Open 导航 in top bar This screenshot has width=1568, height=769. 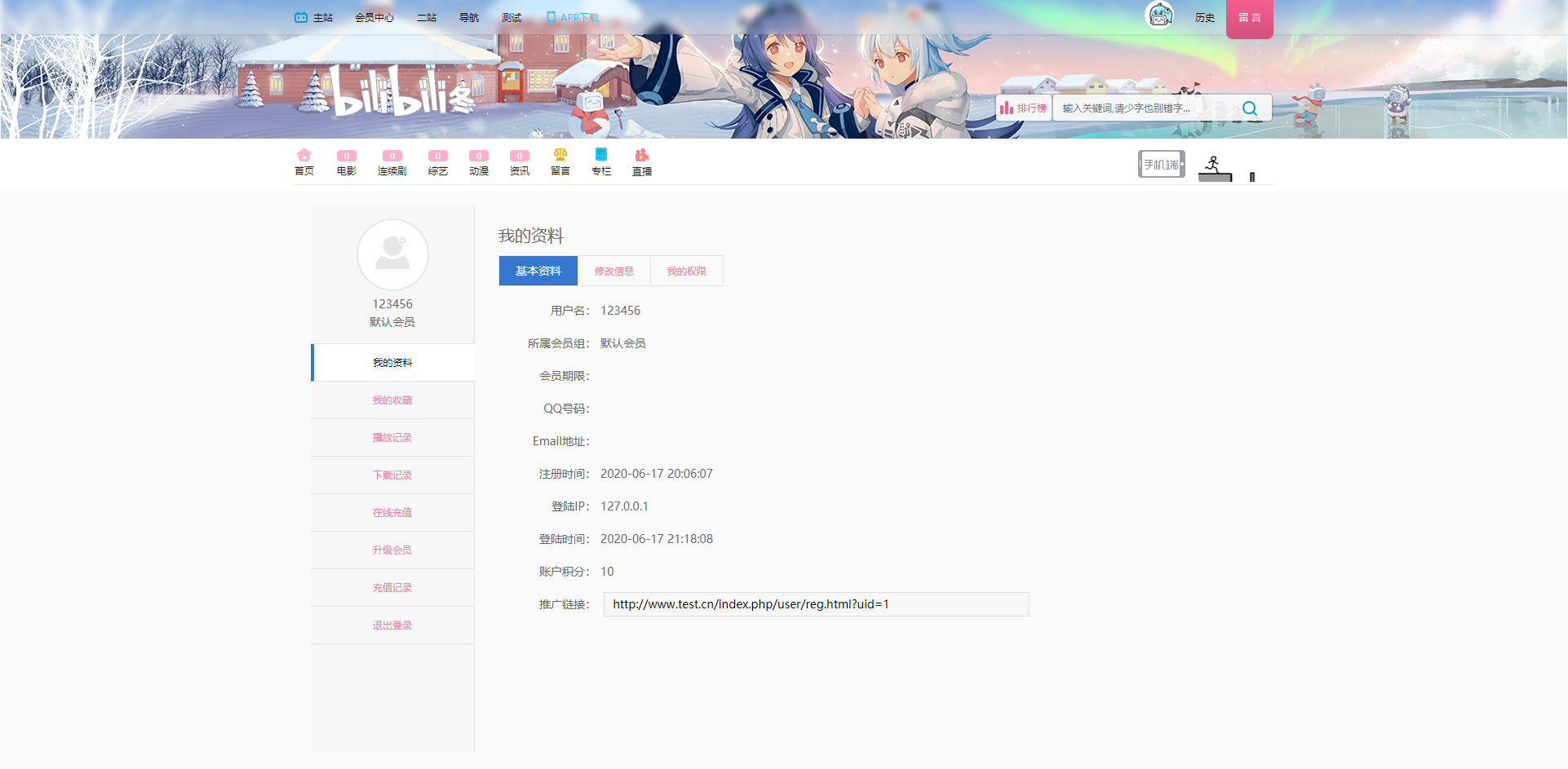point(469,17)
